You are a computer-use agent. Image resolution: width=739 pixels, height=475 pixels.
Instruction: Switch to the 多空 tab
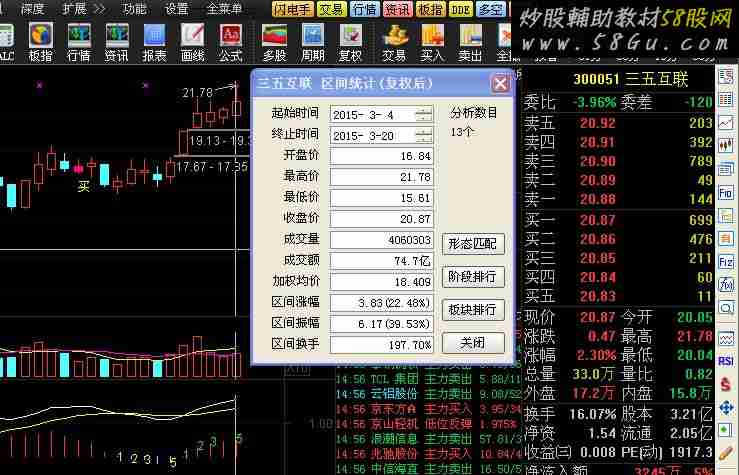(x=491, y=9)
